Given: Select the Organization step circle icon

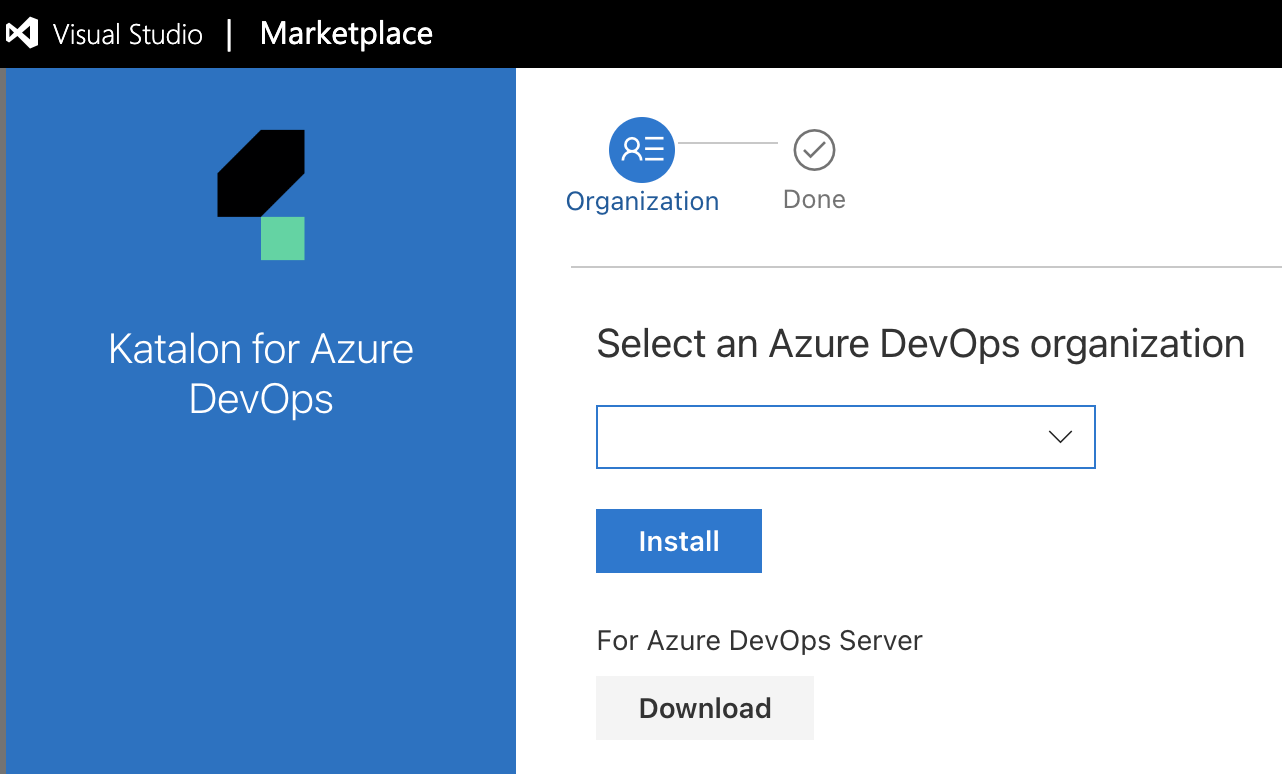Looking at the screenshot, I should [x=642, y=150].
